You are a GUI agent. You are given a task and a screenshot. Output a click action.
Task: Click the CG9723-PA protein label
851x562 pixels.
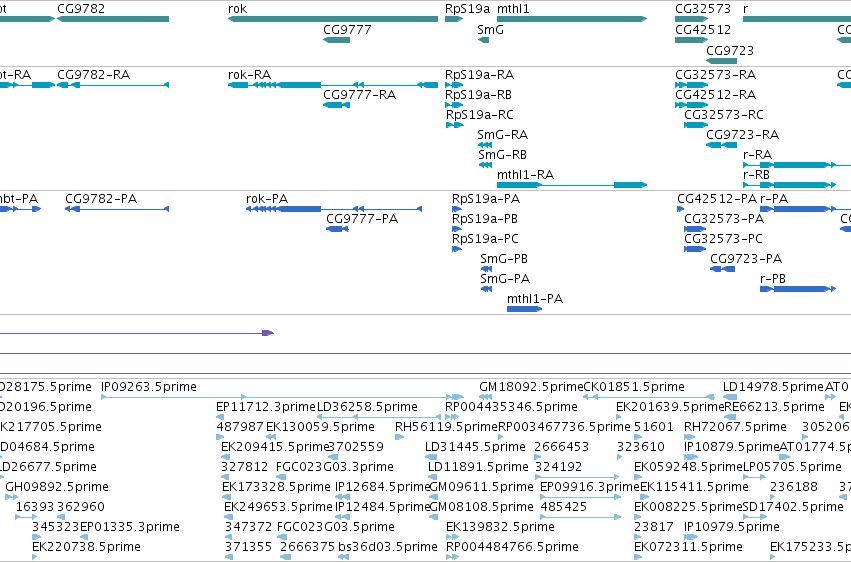746,259
